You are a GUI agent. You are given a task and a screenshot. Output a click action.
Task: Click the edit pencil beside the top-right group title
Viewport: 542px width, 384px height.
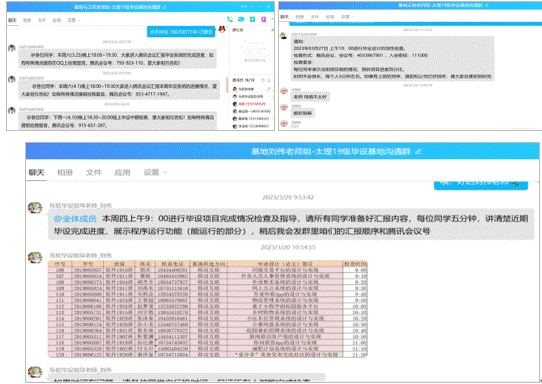tap(486, 5)
